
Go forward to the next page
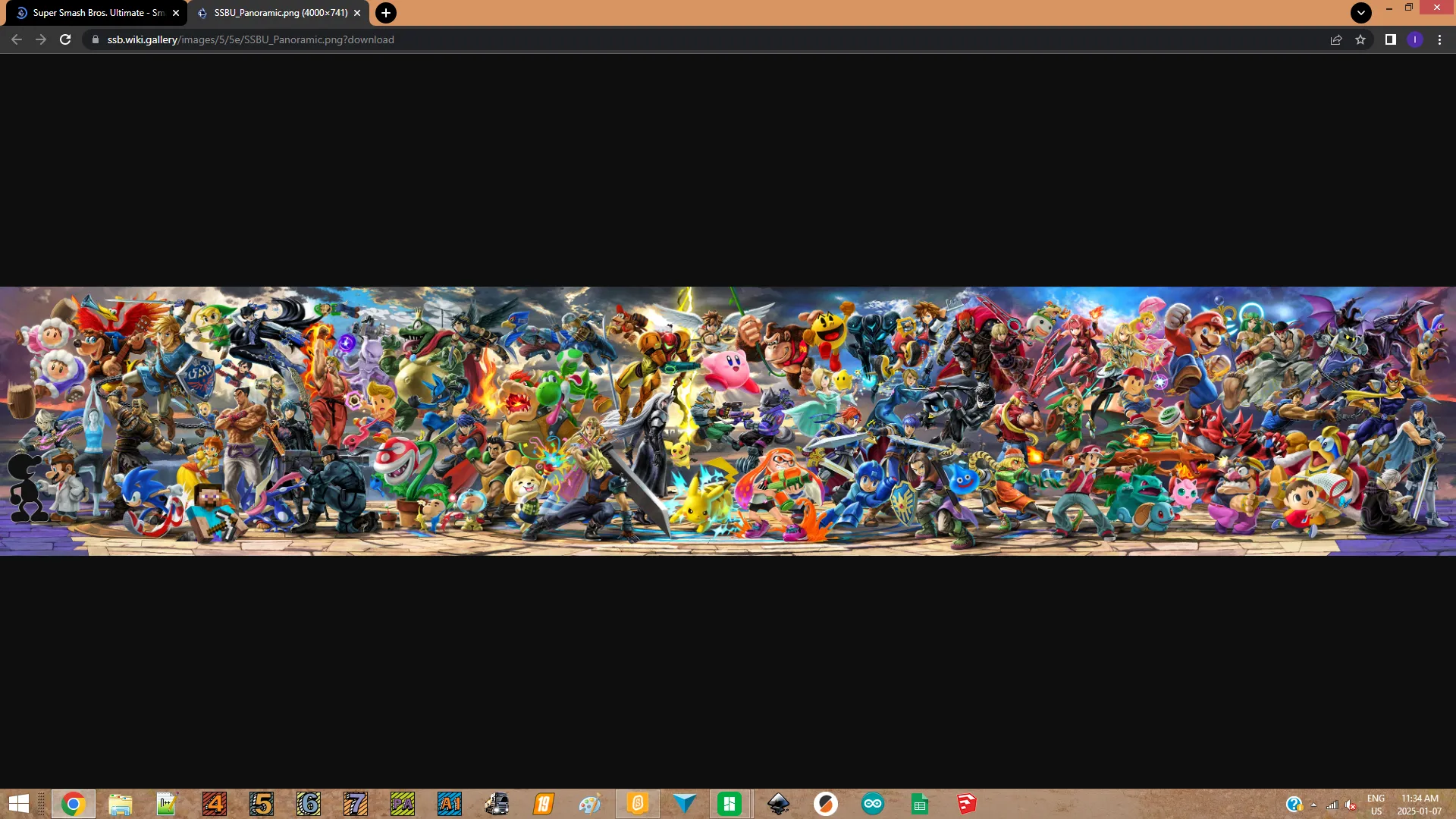(41, 39)
